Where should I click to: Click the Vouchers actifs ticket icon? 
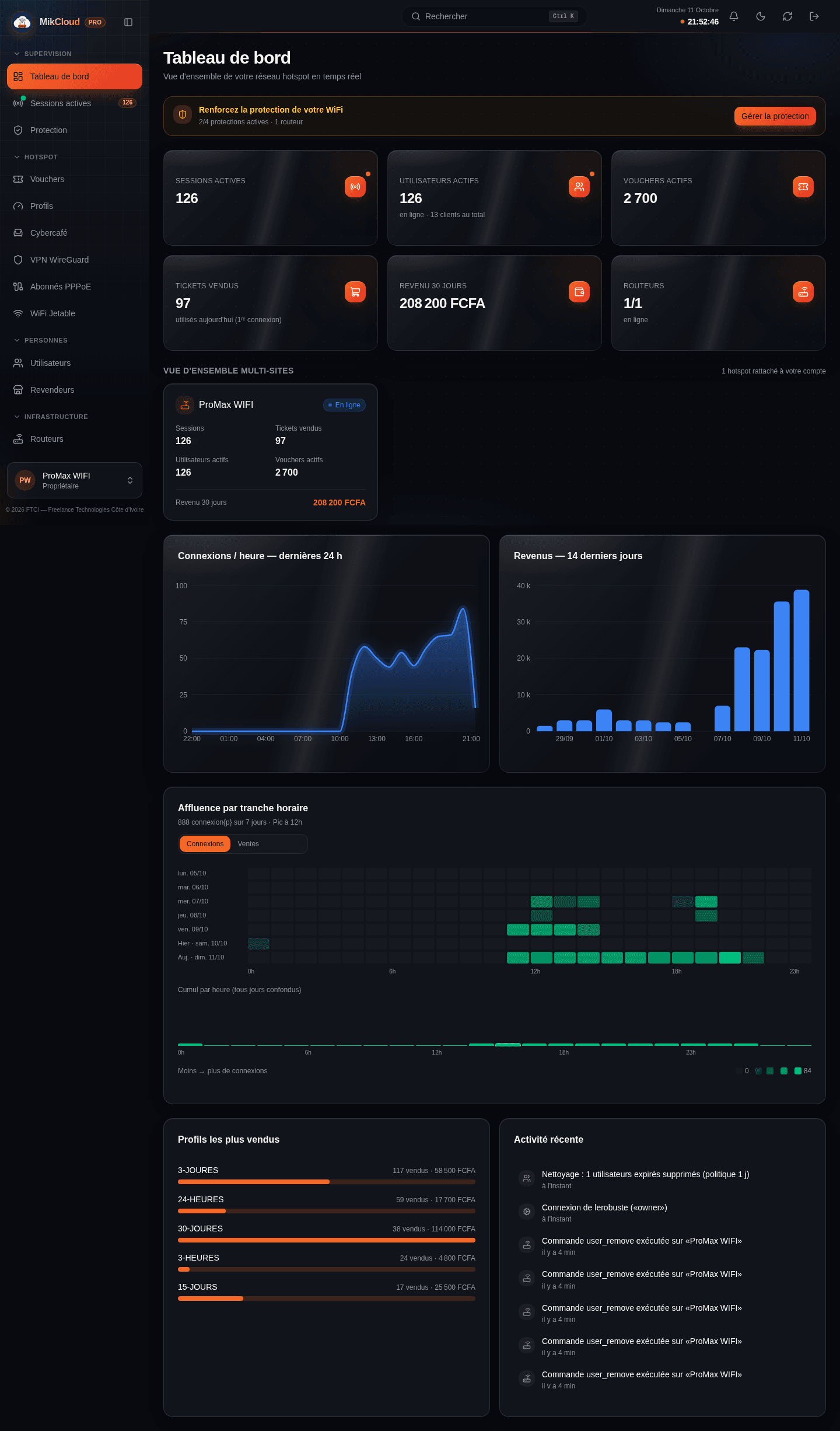coord(803,187)
